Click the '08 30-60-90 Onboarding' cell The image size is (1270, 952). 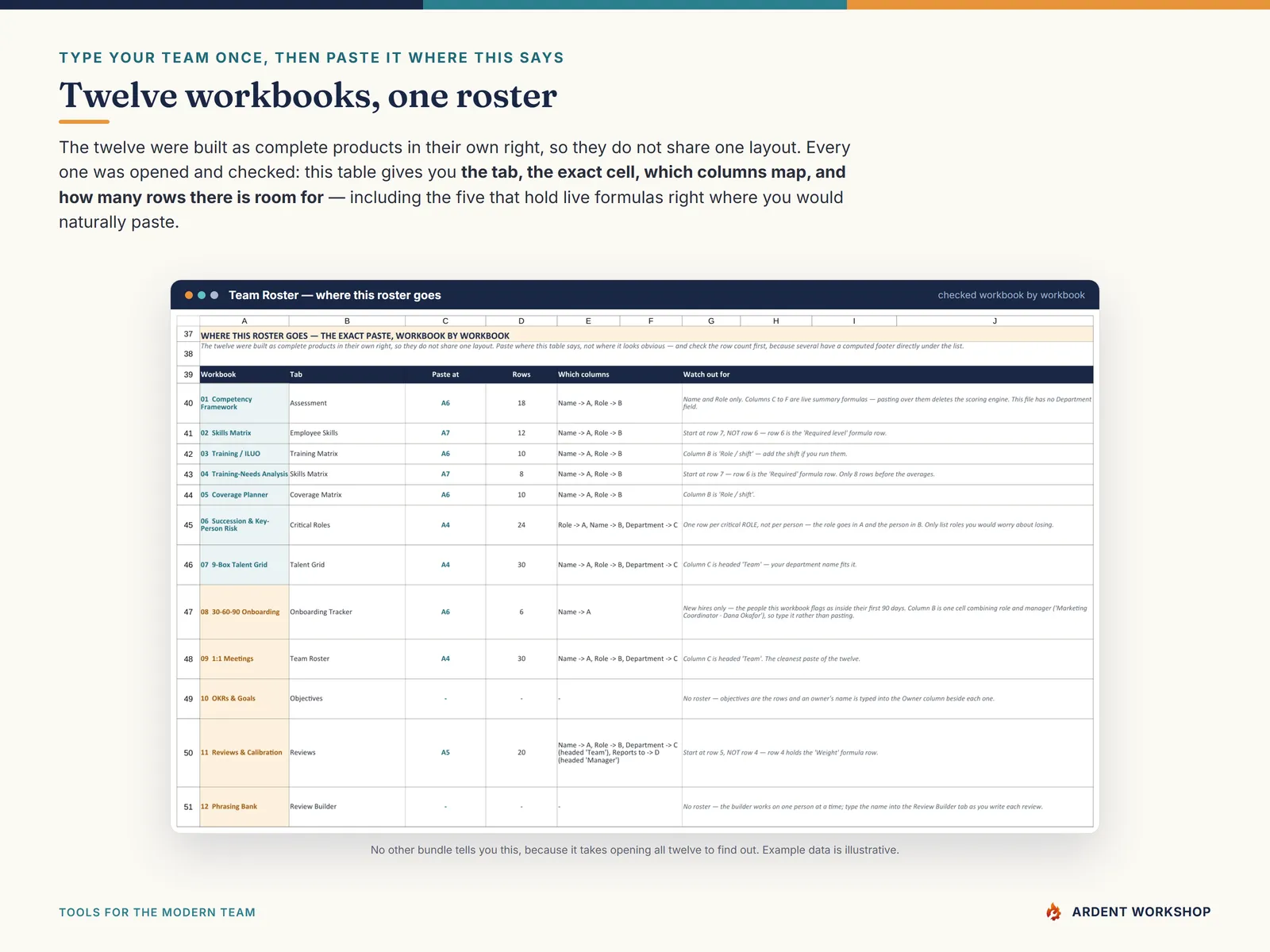[x=244, y=612]
